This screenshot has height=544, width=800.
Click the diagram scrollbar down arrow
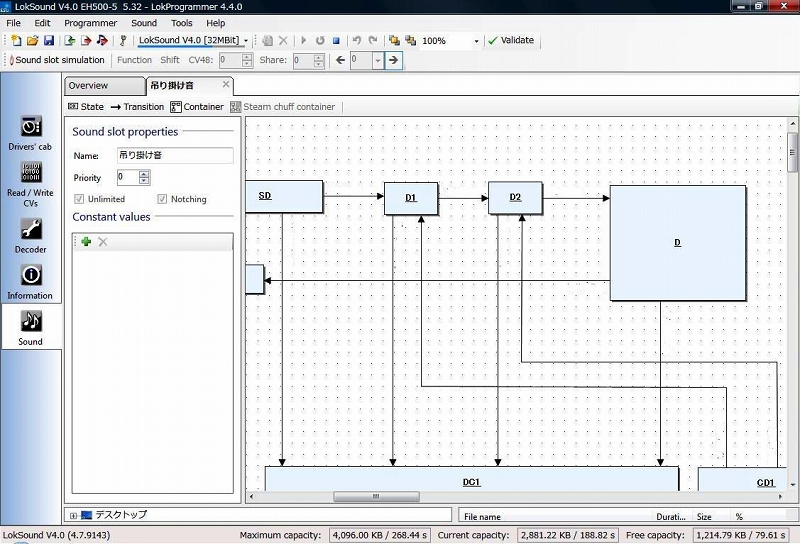tap(792, 485)
